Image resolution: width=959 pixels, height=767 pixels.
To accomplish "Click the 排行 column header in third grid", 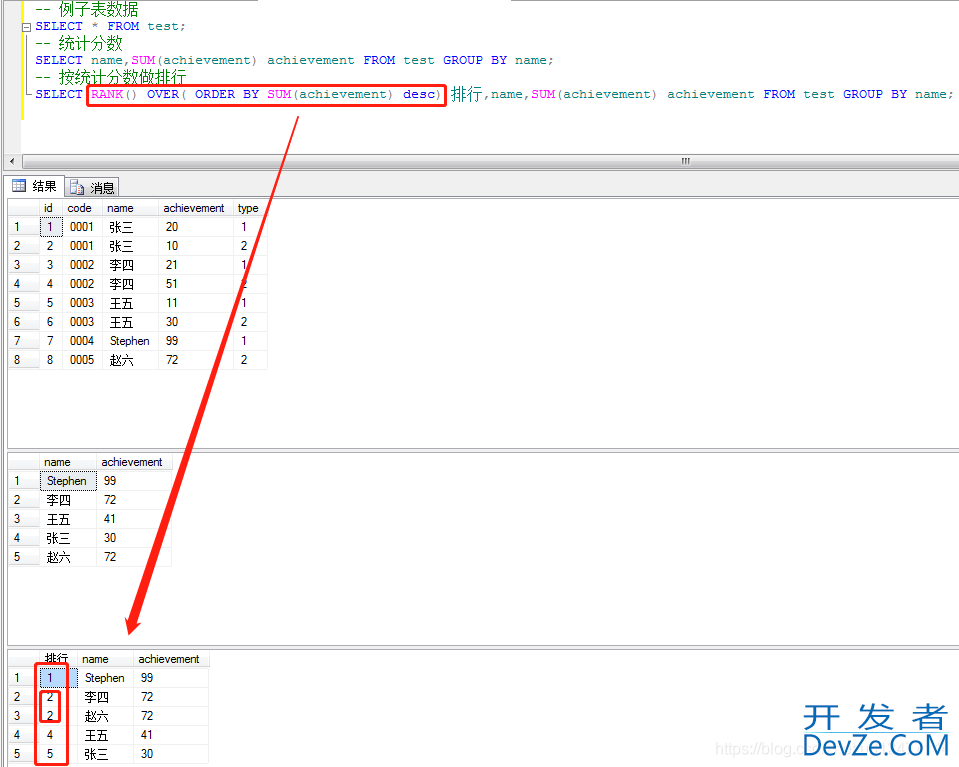I will [56, 659].
